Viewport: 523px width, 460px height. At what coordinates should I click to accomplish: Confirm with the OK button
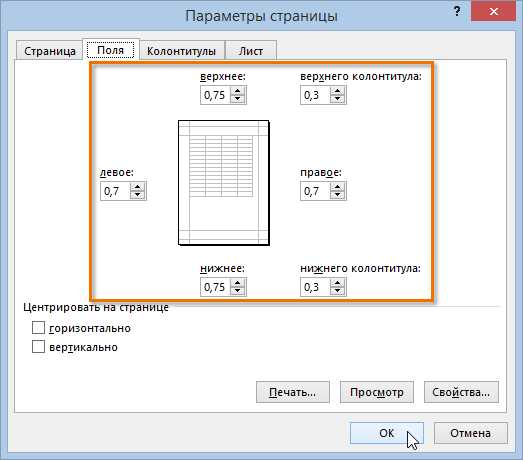(x=387, y=433)
